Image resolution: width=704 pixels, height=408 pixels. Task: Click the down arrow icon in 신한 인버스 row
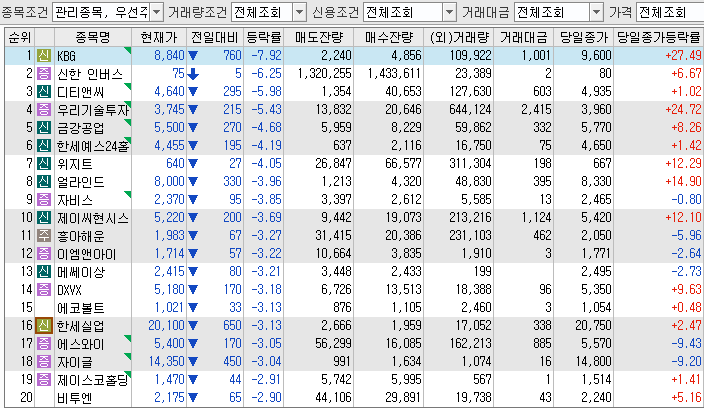coord(193,74)
